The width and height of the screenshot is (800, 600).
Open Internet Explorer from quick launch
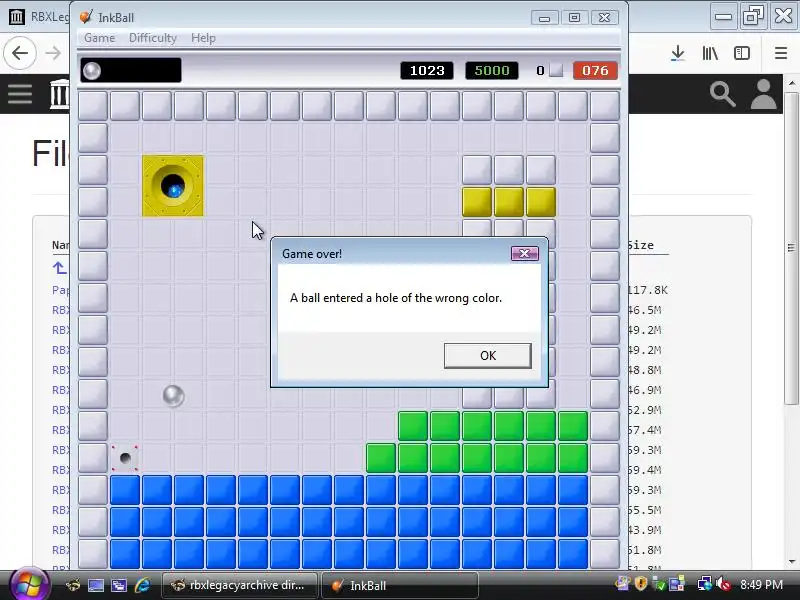[x=142, y=585]
